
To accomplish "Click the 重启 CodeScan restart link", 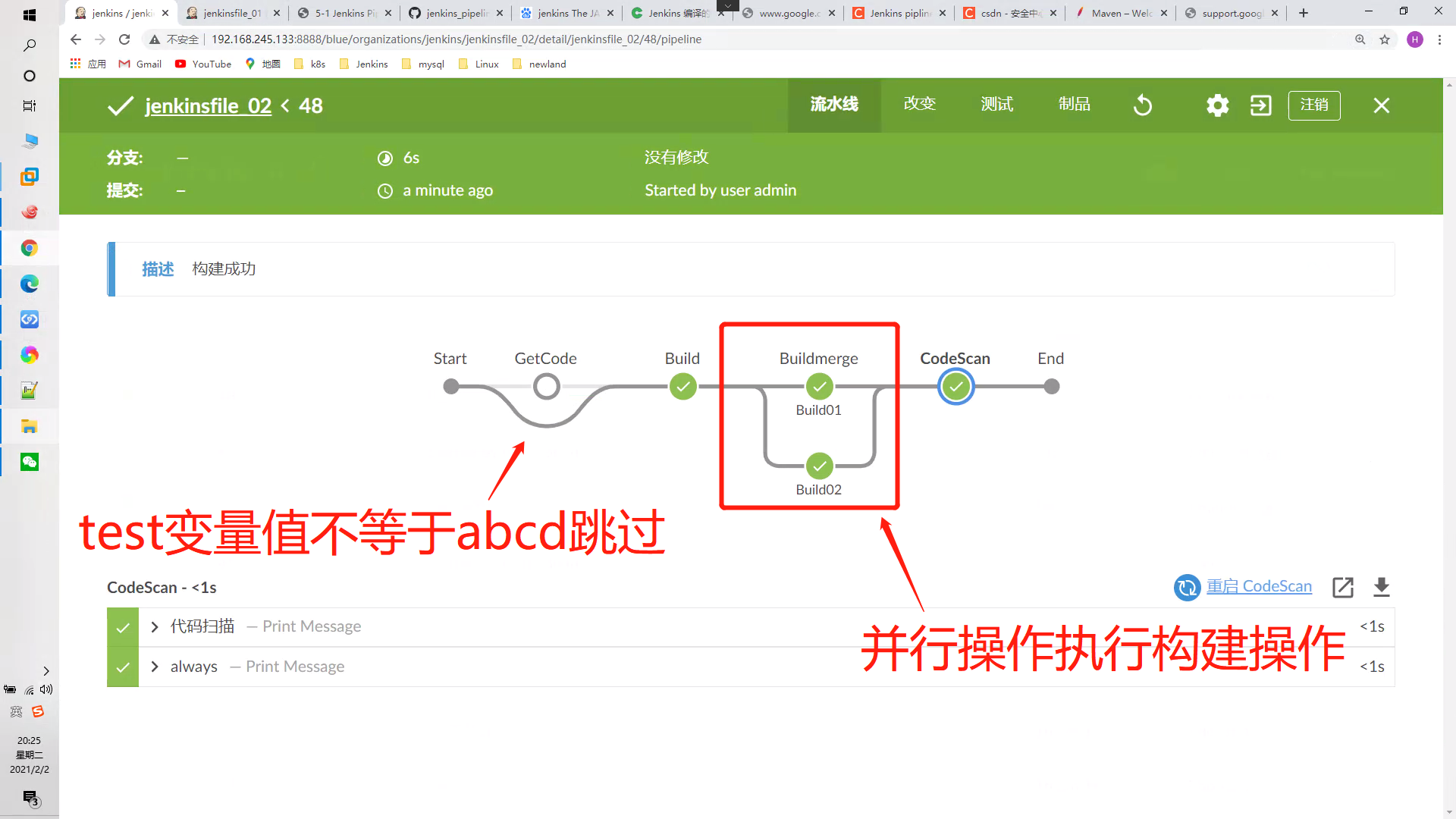I will point(1259,586).
